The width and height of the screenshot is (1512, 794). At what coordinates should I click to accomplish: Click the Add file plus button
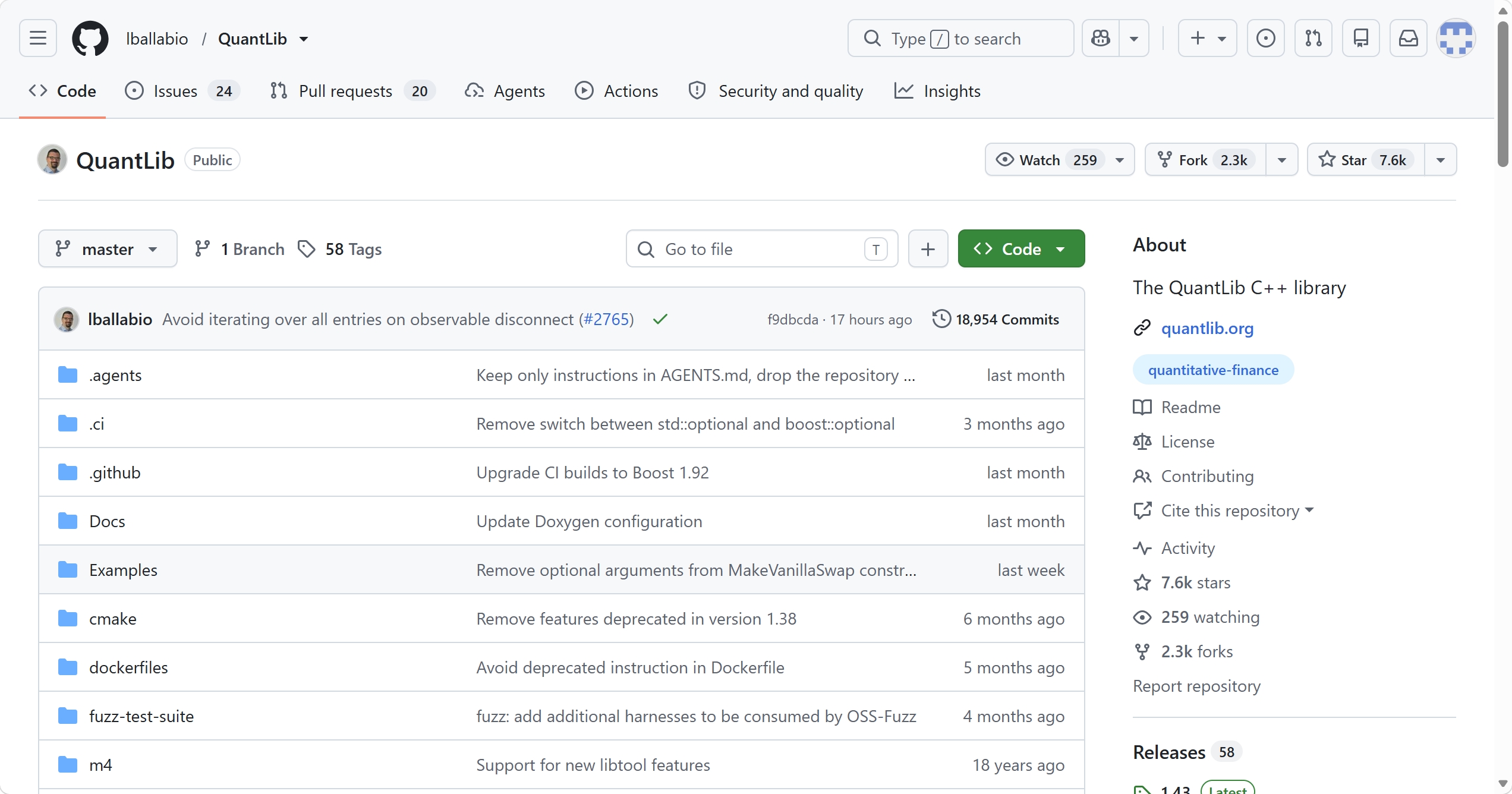[x=928, y=248]
